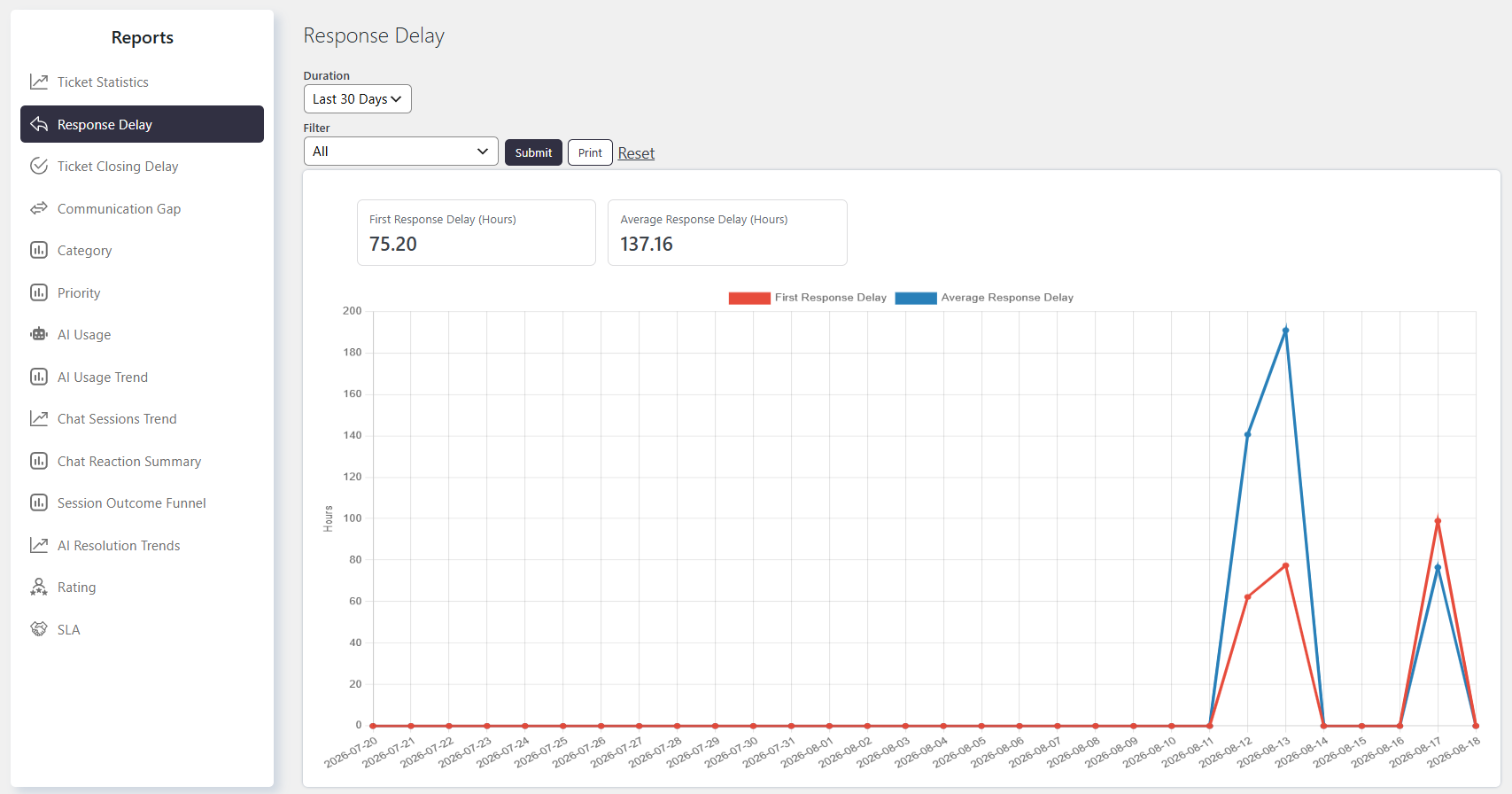Click the red First Response Delay swatch
Viewport: 1512px width, 794px height.
749,298
